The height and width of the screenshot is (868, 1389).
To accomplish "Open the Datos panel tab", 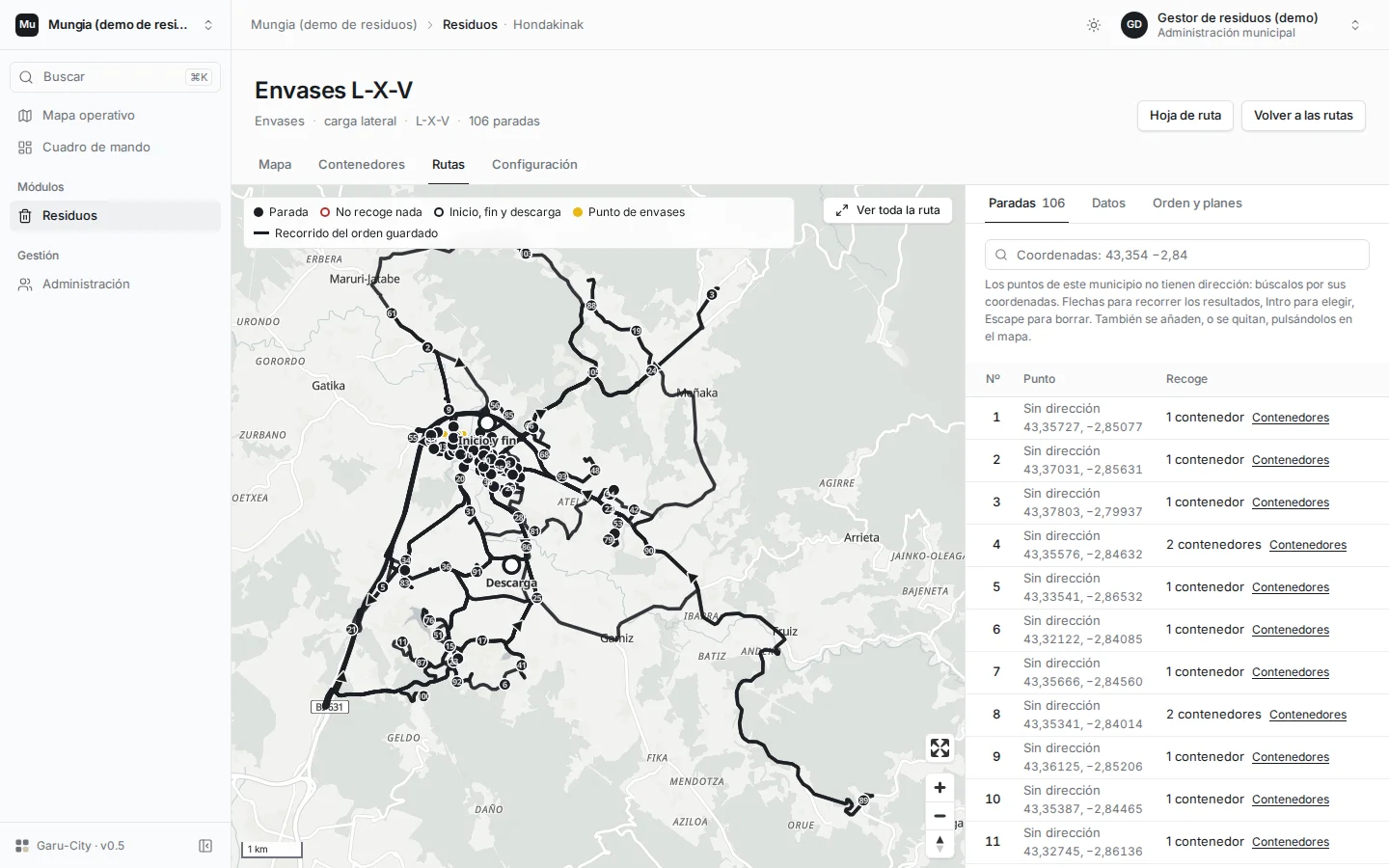I will [x=1108, y=203].
